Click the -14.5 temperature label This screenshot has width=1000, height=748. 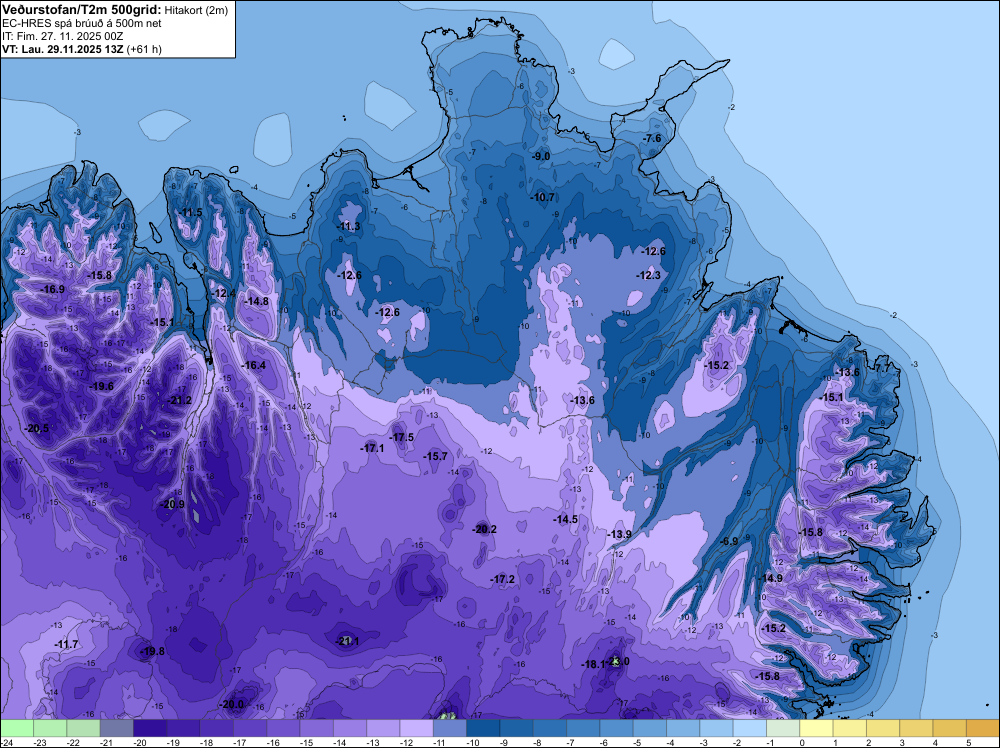566,520
